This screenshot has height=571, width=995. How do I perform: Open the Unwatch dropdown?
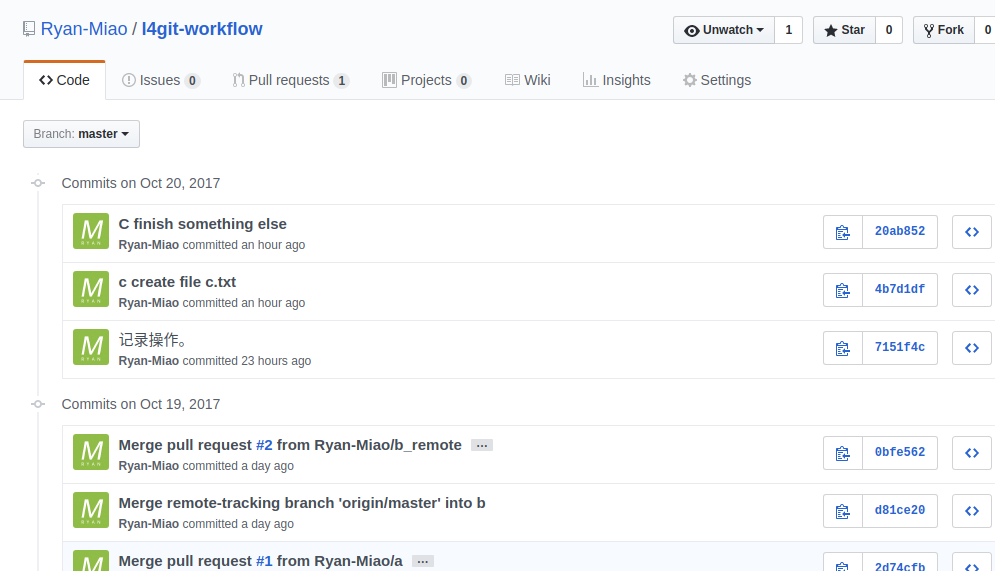[x=724, y=30]
